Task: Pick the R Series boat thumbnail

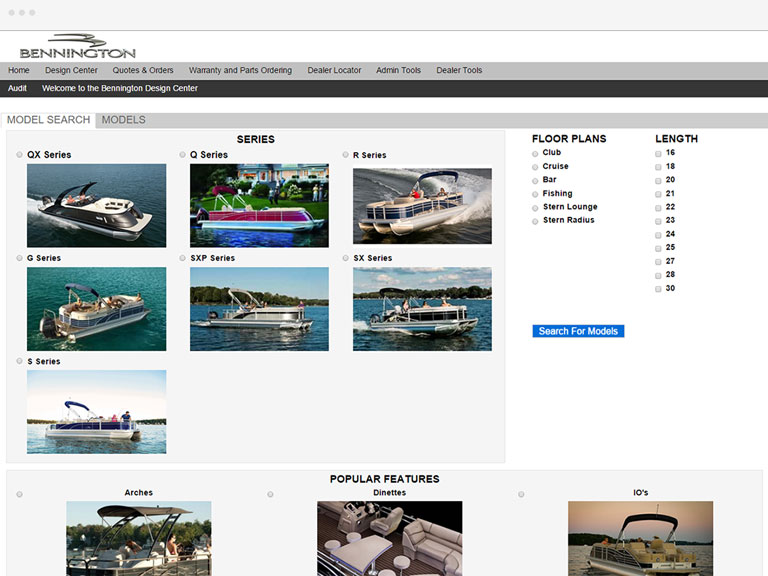Action: pos(422,205)
